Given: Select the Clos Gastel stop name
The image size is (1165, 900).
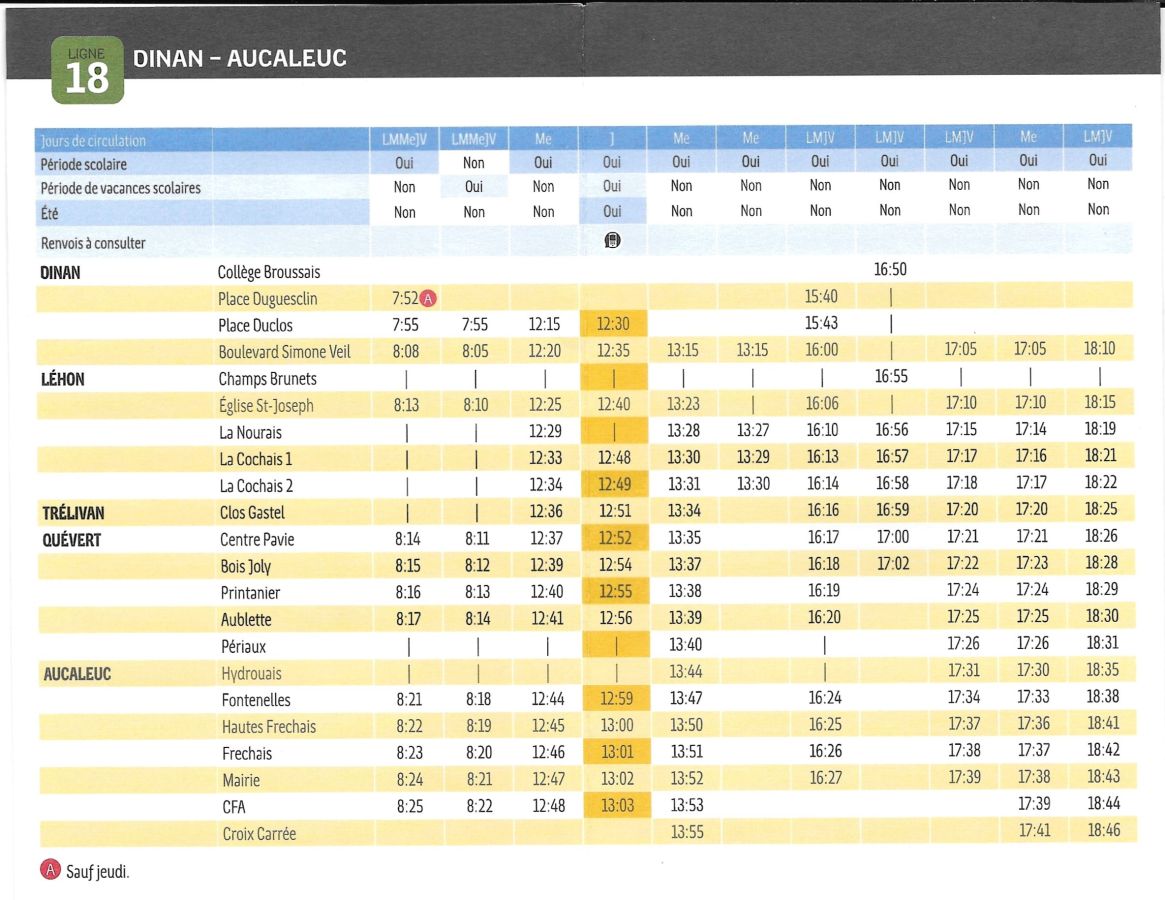Looking at the screenshot, I should coord(253,513).
